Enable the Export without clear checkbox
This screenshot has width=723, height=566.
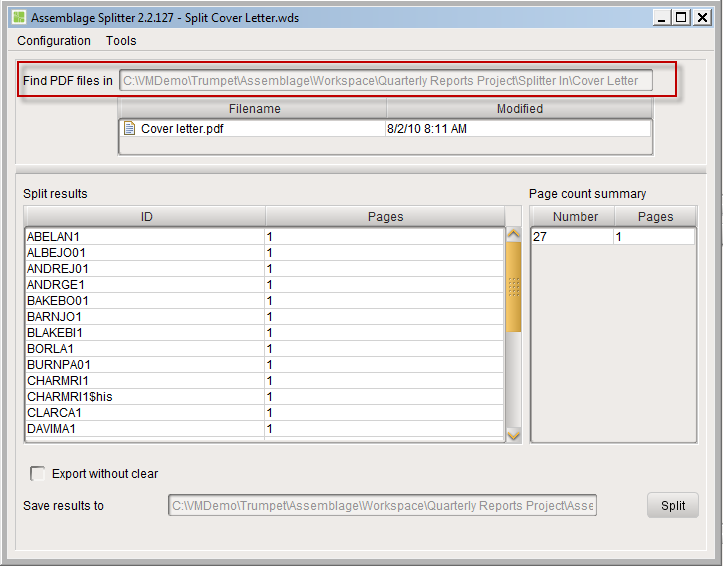pos(37,473)
